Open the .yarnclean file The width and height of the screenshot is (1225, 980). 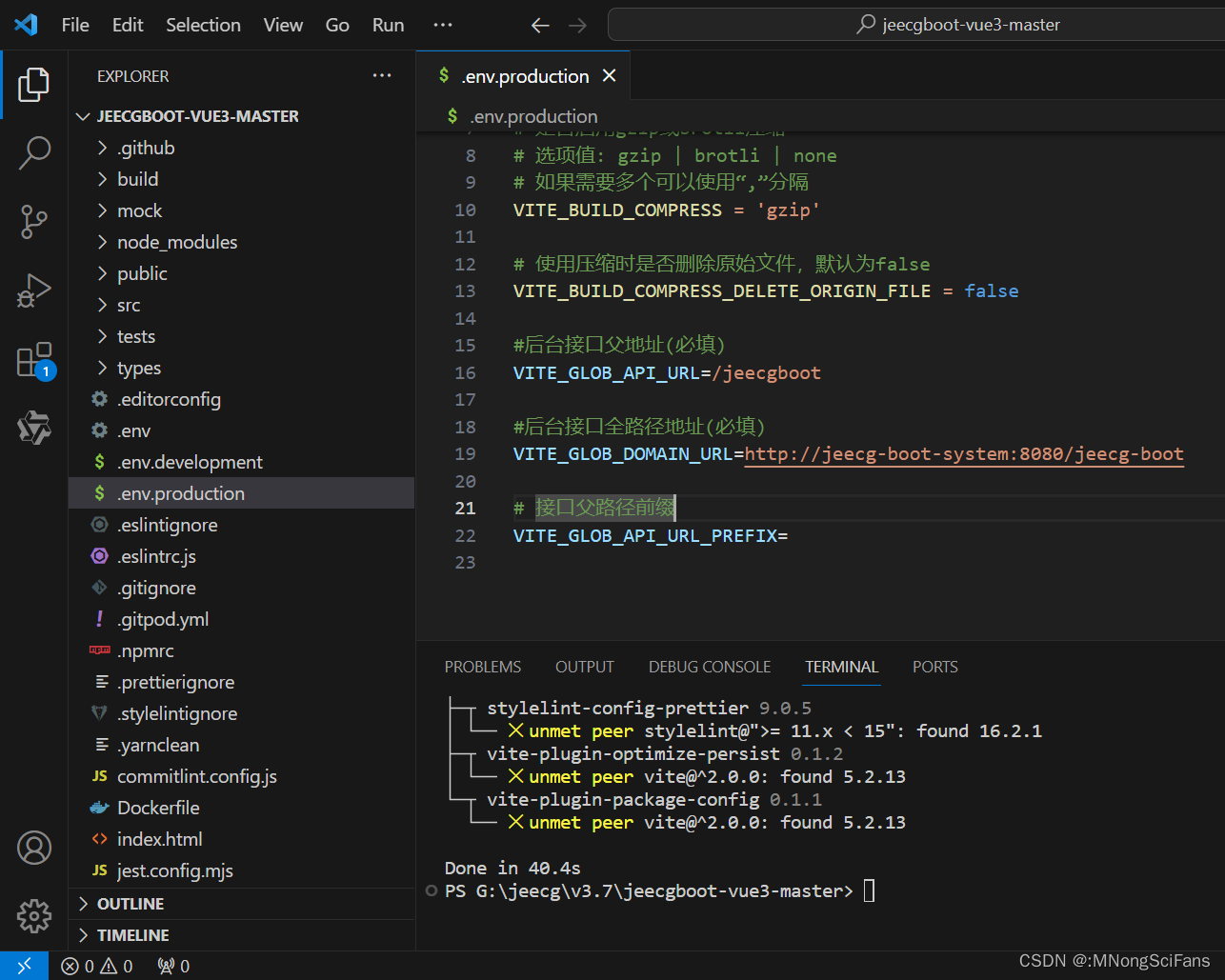point(242,745)
